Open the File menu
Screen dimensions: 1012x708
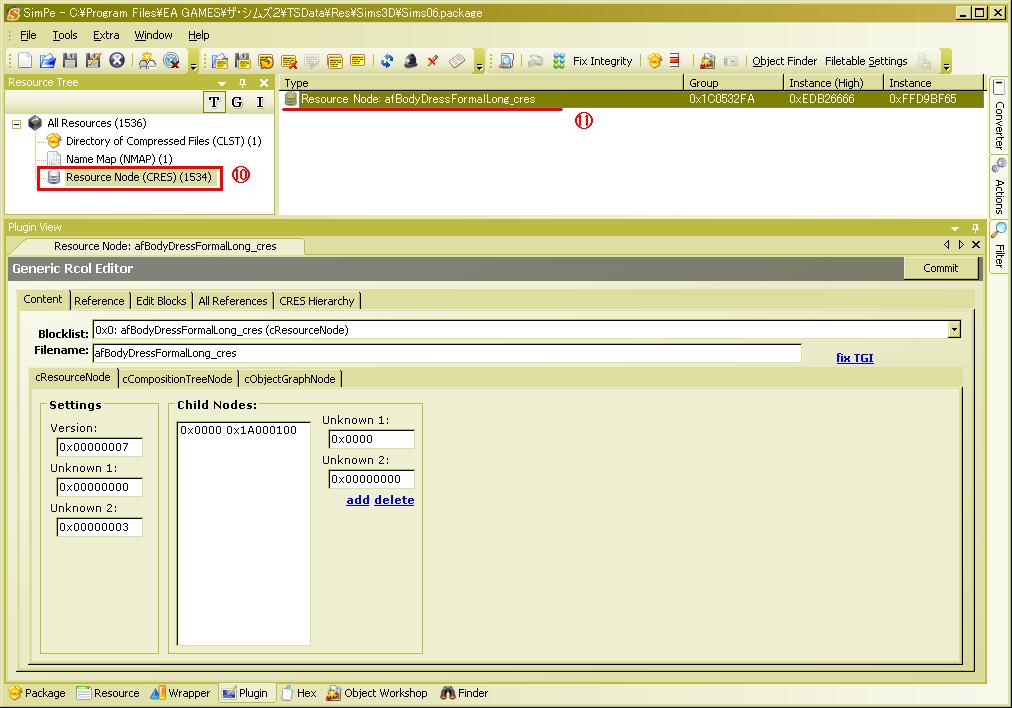coord(28,35)
